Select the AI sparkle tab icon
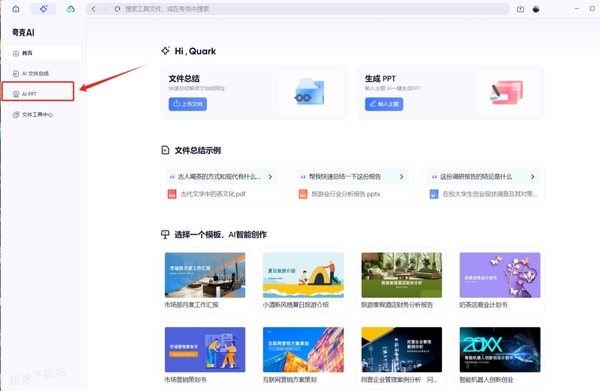Screen dimensions: 600x391 (43, 9)
